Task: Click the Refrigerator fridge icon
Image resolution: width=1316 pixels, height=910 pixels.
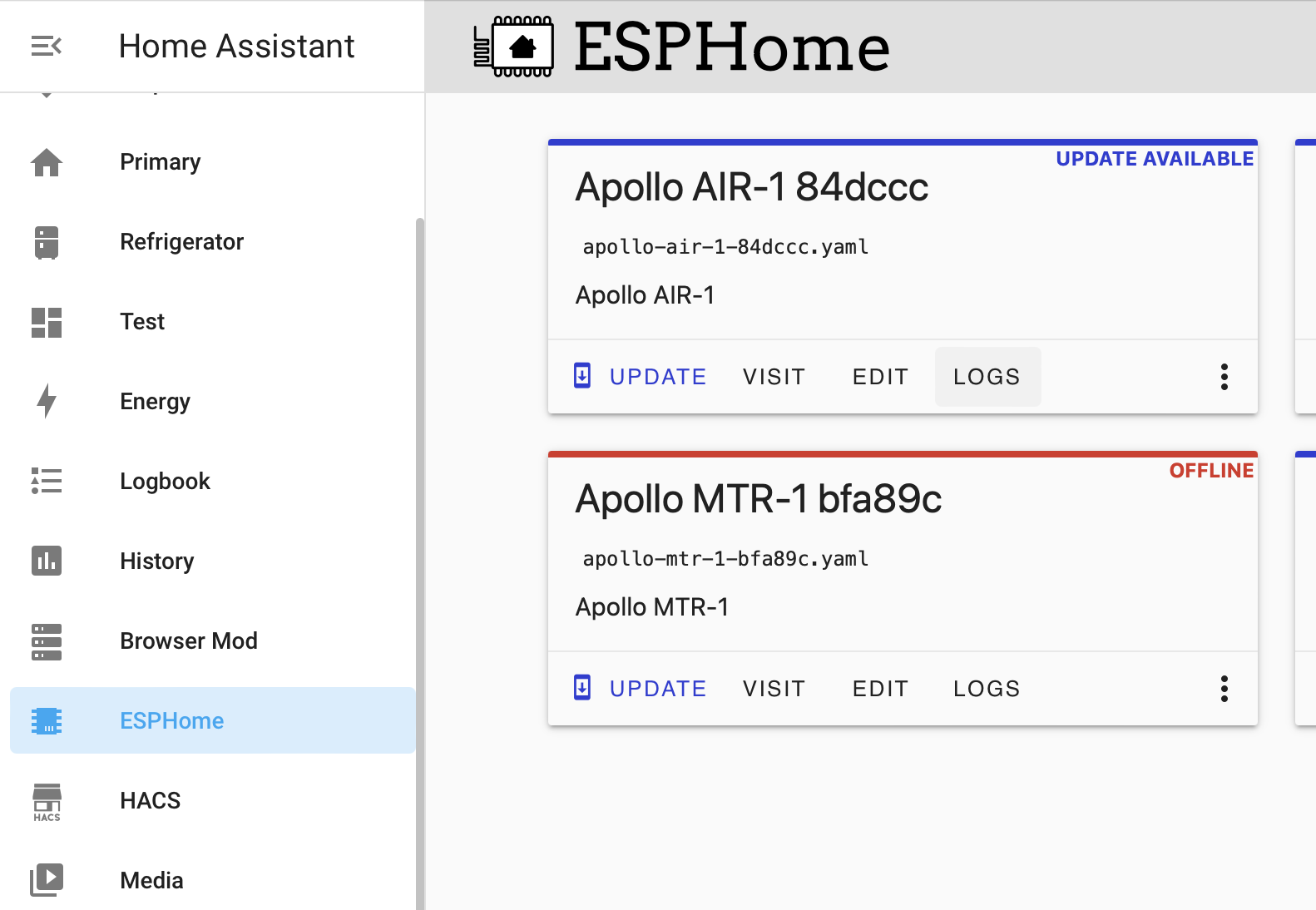Action: coord(47,242)
